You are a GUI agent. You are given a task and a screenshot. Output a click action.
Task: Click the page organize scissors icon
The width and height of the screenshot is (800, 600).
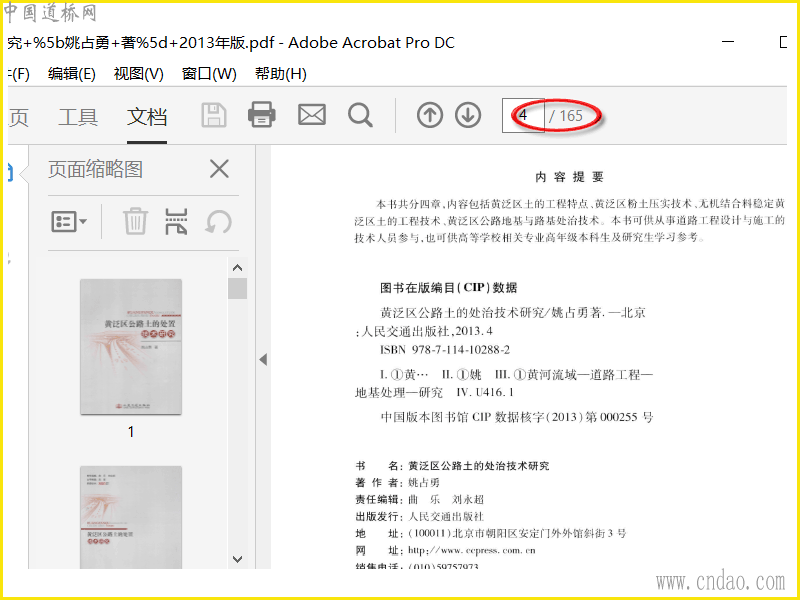[x=177, y=221]
